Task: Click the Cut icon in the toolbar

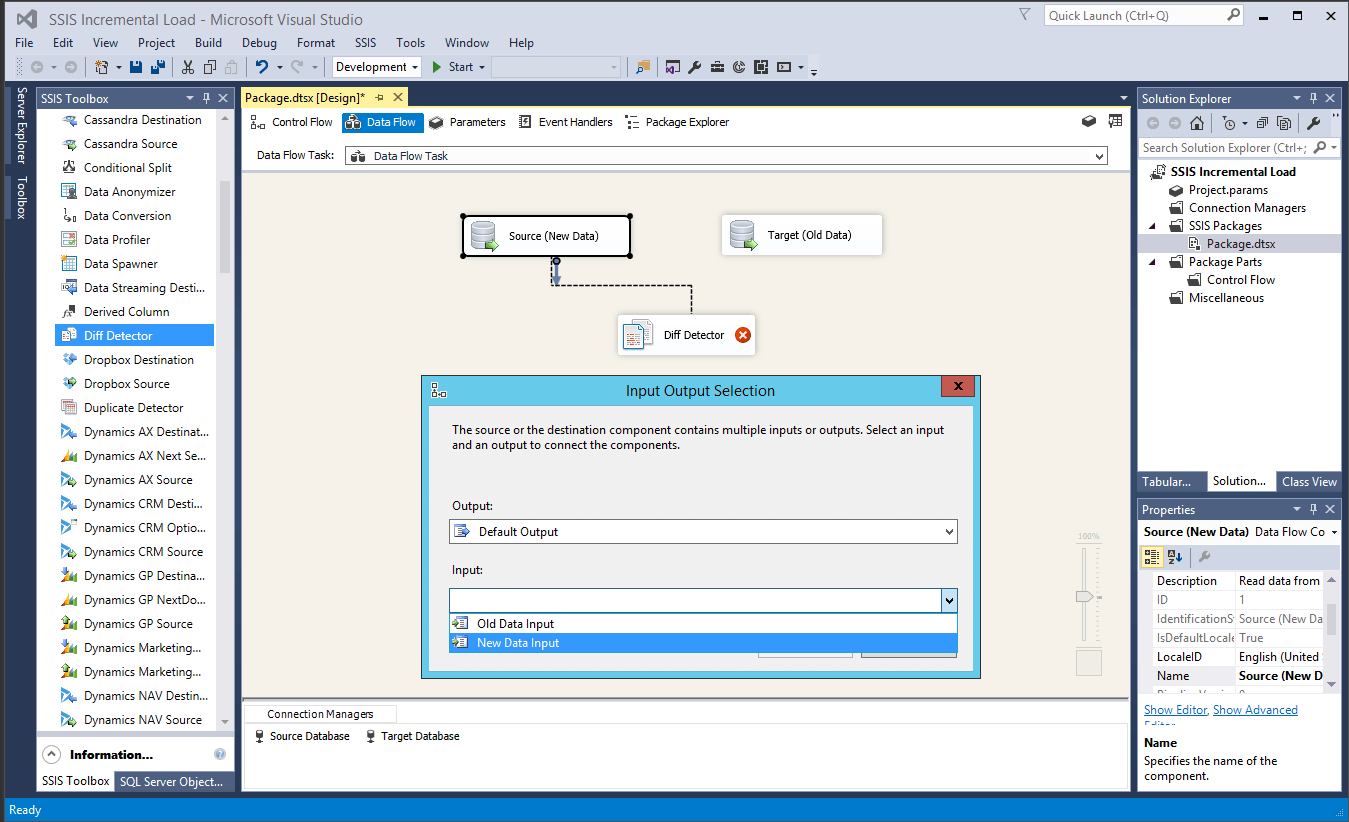Action: coord(187,67)
